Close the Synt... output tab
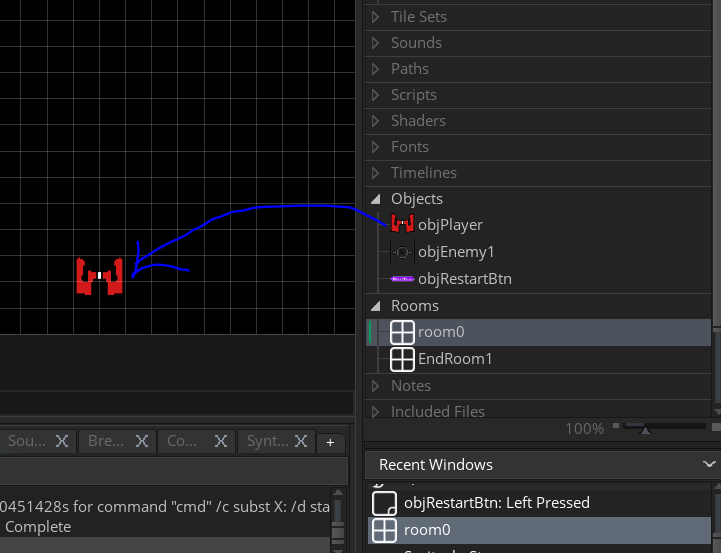Viewport: 721px width, 553px height. point(301,441)
